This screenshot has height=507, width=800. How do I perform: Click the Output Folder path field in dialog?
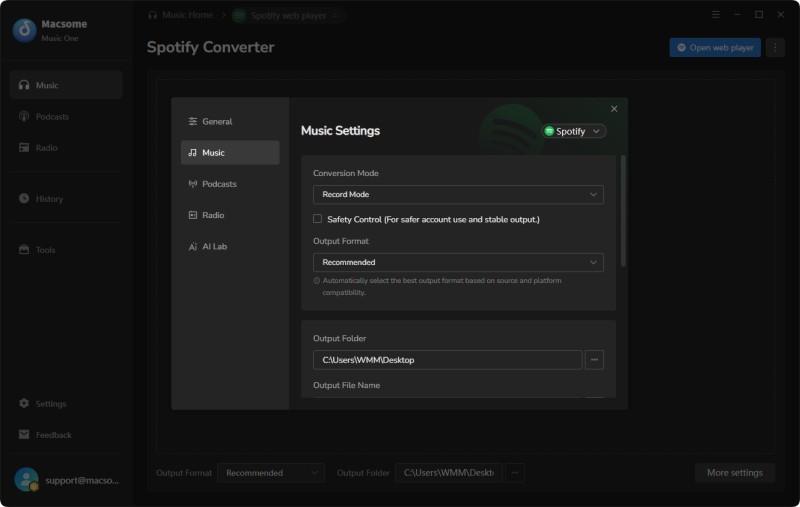click(447, 360)
